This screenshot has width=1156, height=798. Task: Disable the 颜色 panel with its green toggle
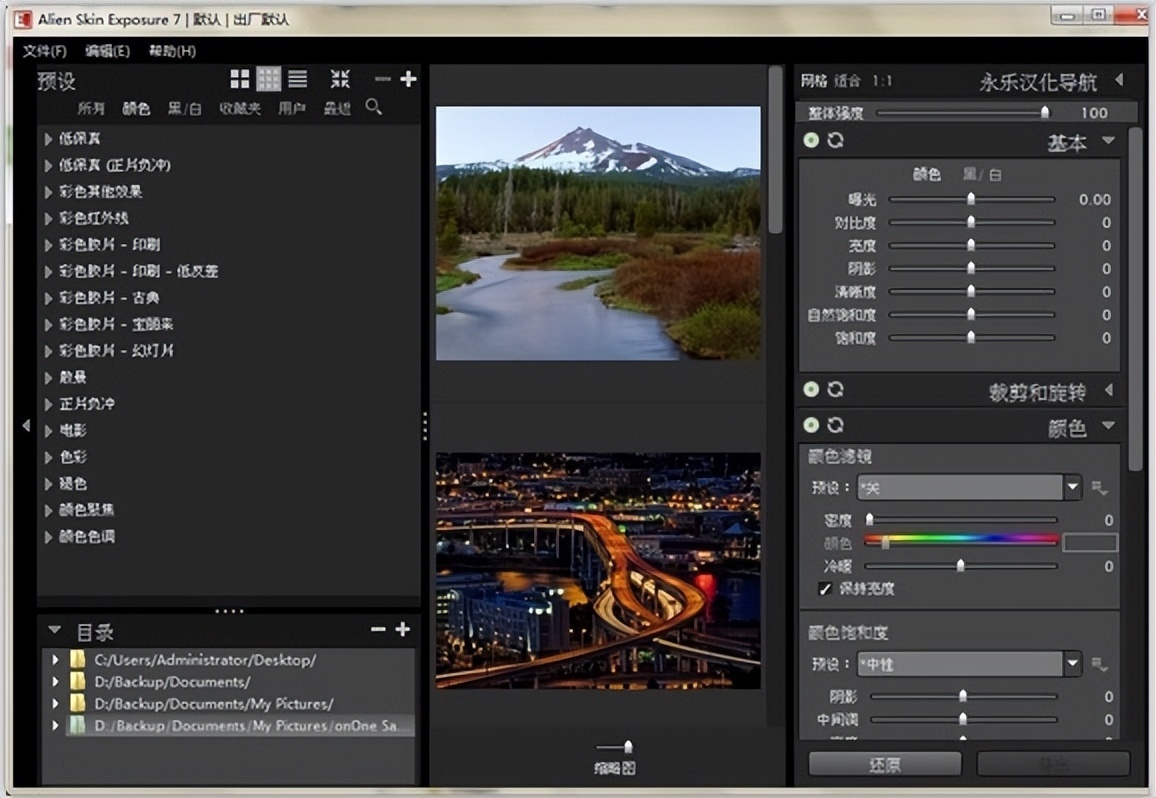[x=811, y=426]
